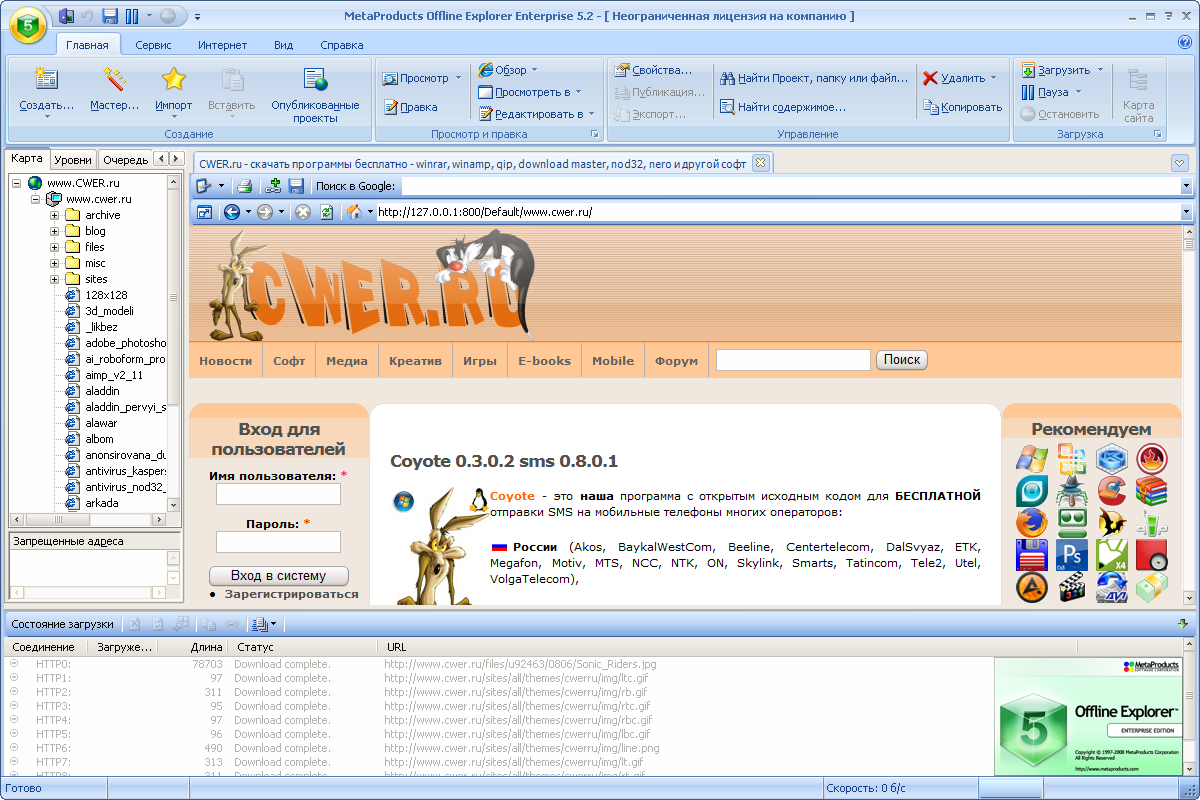Viewport: 1200px width, 800px height.
Task: Open the Просмотр dropdown arrow
Action: tap(459, 78)
